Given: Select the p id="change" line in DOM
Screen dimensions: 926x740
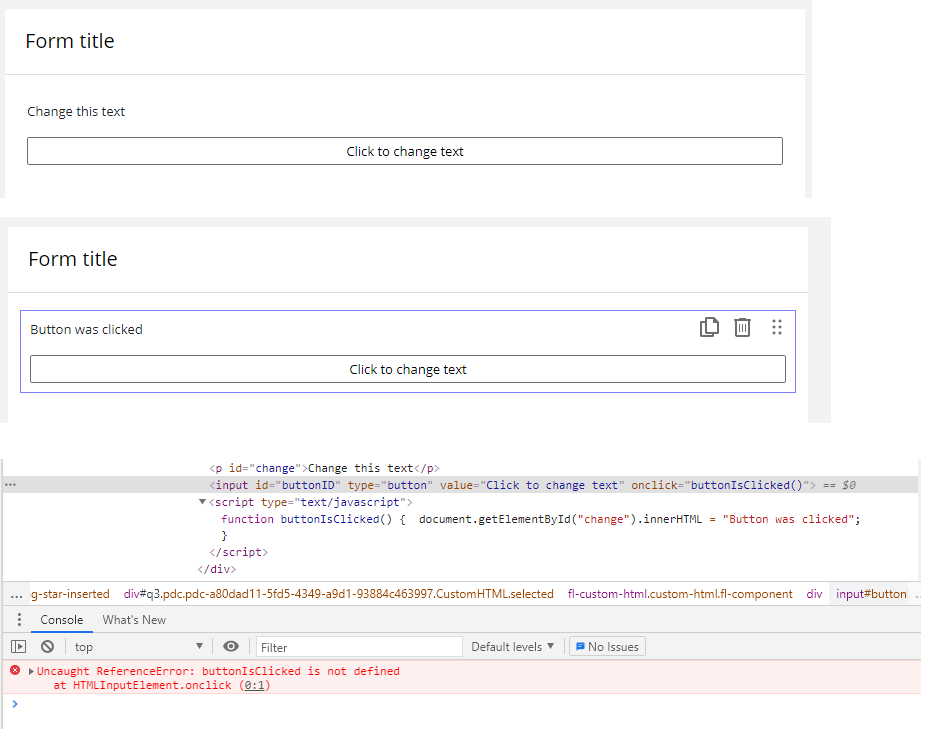Looking at the screenshot, I should click(x=324, y=468).
